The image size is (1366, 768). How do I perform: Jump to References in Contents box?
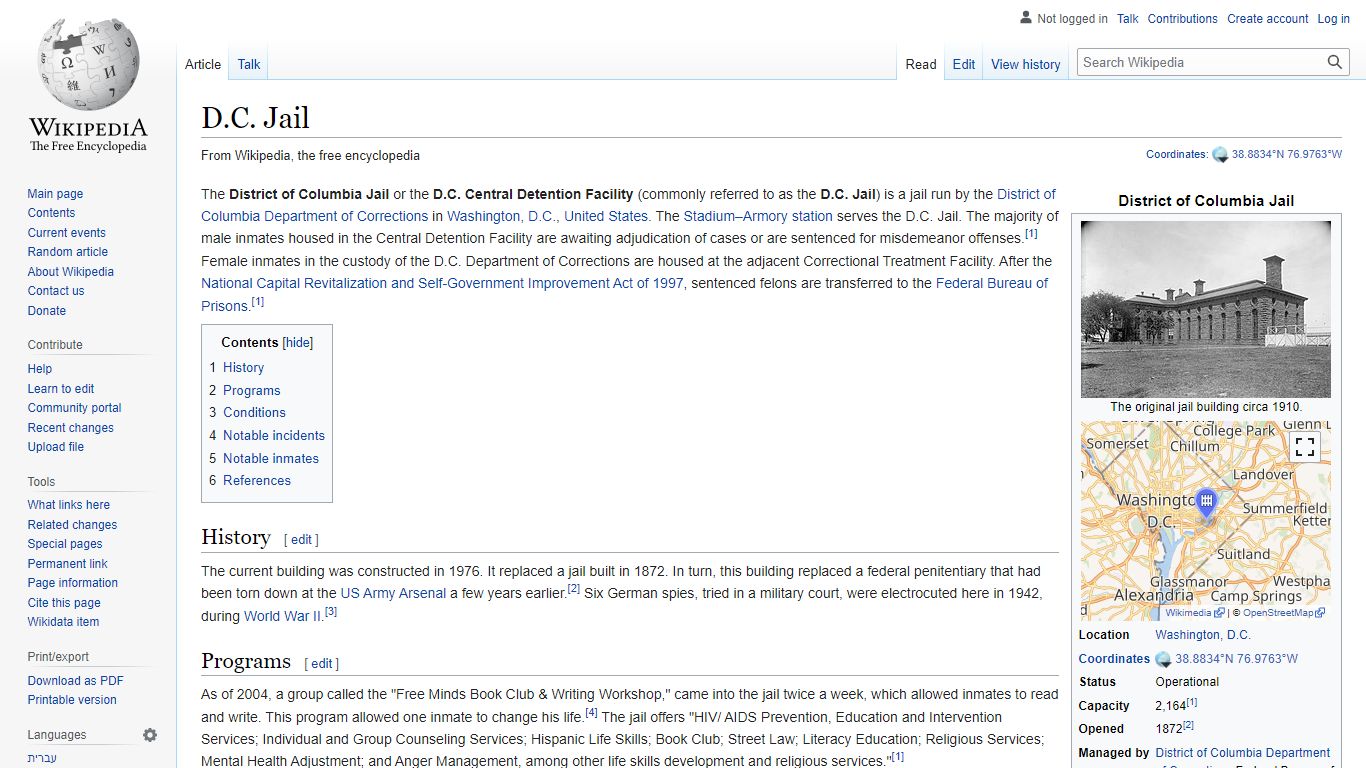tap(257, 480)
